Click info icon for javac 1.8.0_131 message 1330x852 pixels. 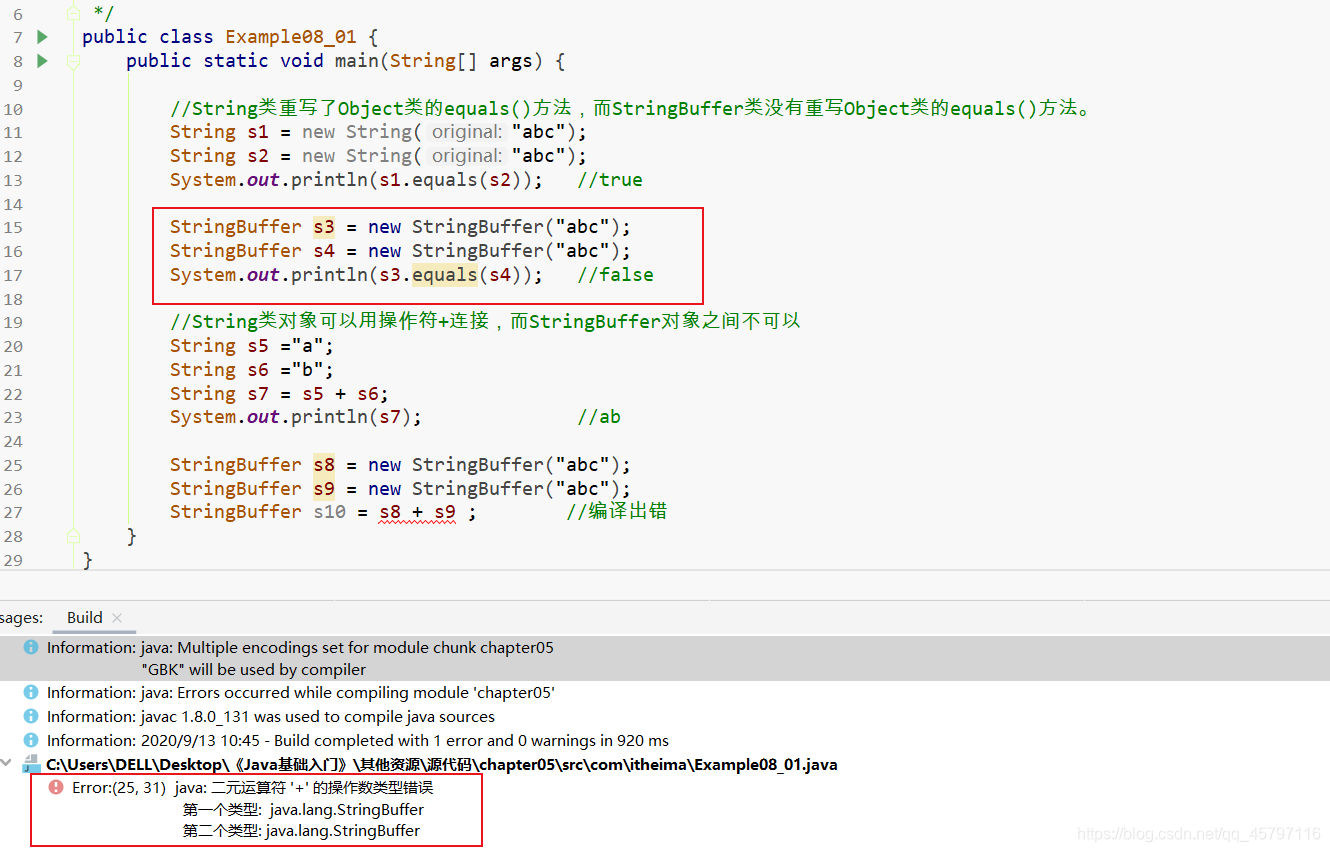coord(31,717)
